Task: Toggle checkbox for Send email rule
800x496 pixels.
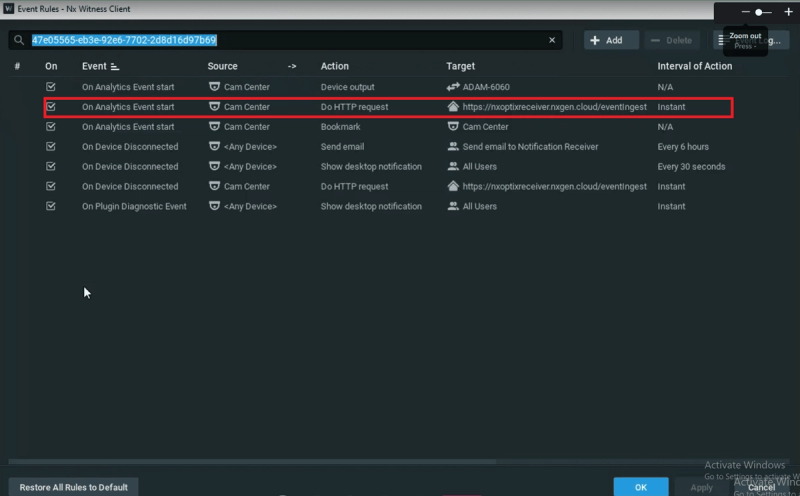Action: tap(51, 146)
